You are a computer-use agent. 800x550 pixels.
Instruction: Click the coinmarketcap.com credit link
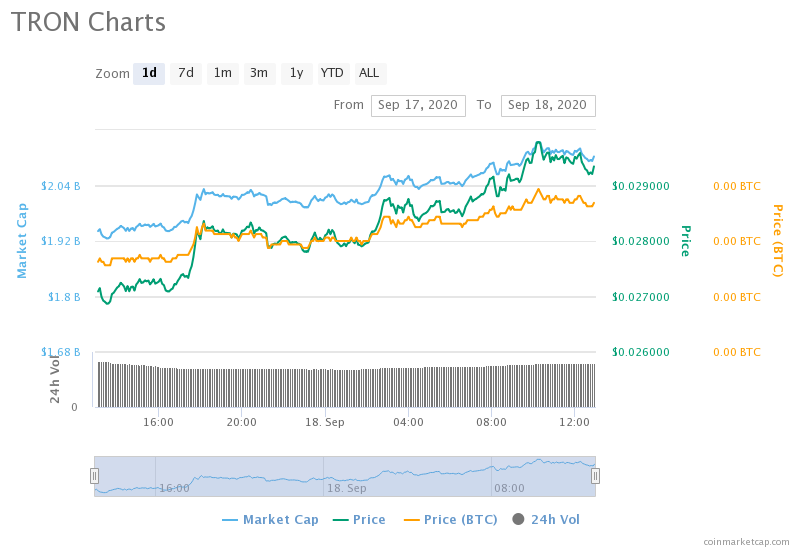click(746, 542)
